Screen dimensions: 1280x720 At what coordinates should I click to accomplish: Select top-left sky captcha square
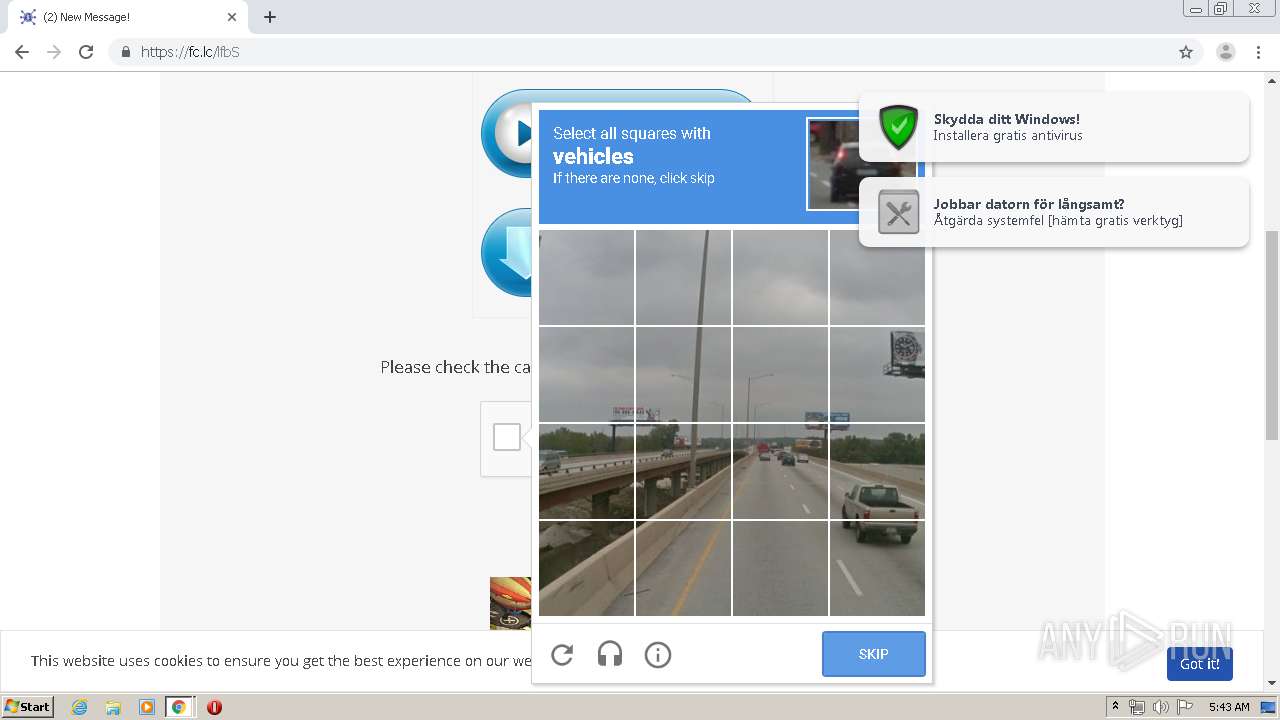coord(586,277)
